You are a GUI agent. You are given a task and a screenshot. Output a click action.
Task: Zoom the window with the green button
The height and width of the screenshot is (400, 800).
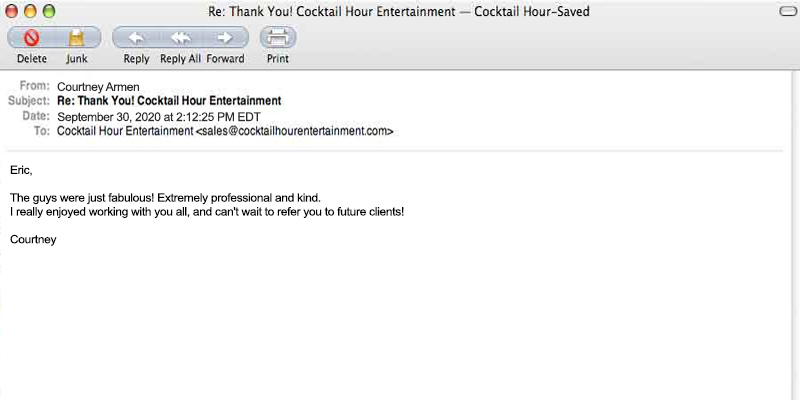coord(49,11)
